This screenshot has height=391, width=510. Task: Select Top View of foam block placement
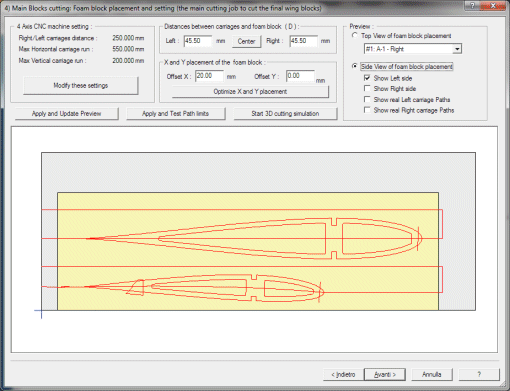(x=355, y=35)
